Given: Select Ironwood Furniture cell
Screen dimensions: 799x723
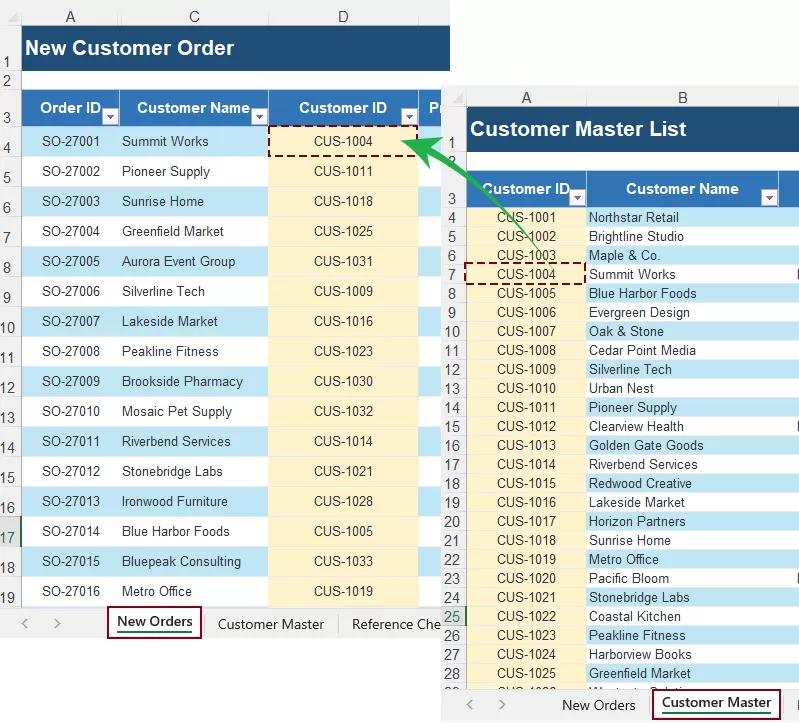Looking at the screenshot, I should (194, 501).
